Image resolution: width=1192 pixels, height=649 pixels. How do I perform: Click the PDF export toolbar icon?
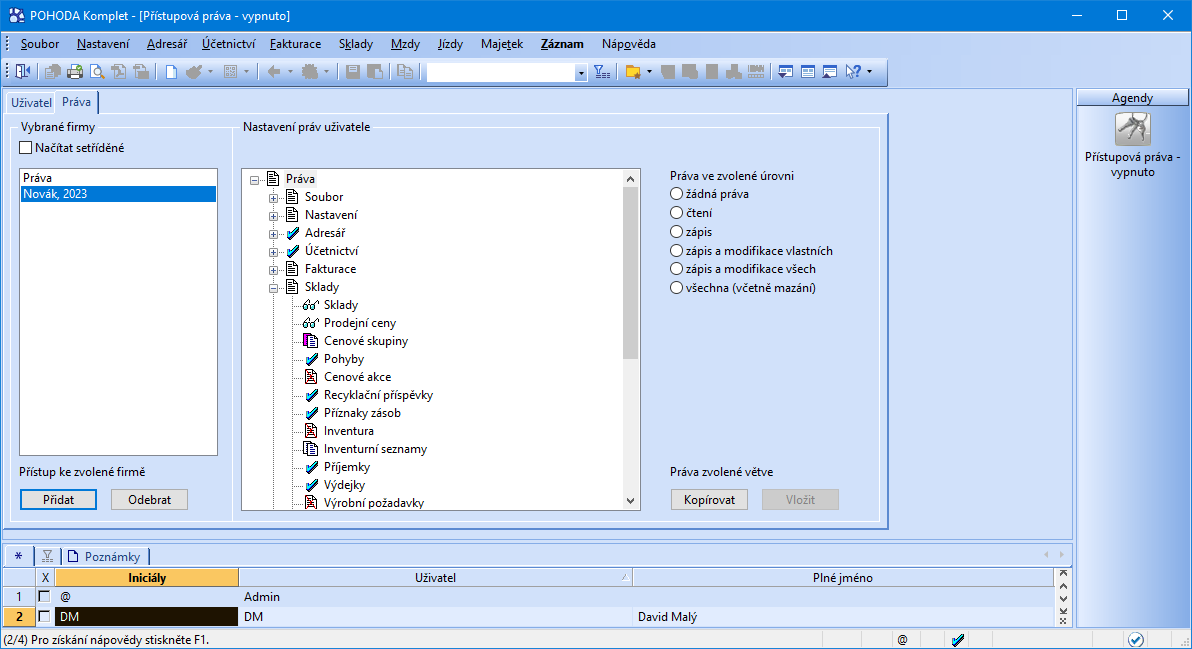pyautogui.click(x=119, y=71)
